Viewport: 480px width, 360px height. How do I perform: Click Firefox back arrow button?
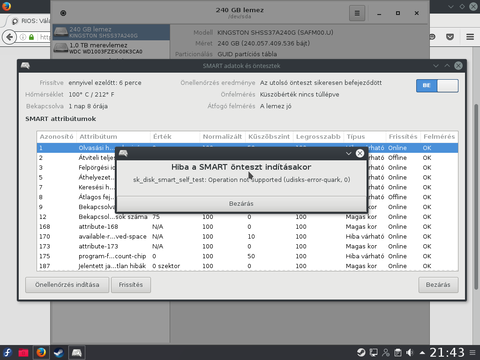(x=9, y=37)
